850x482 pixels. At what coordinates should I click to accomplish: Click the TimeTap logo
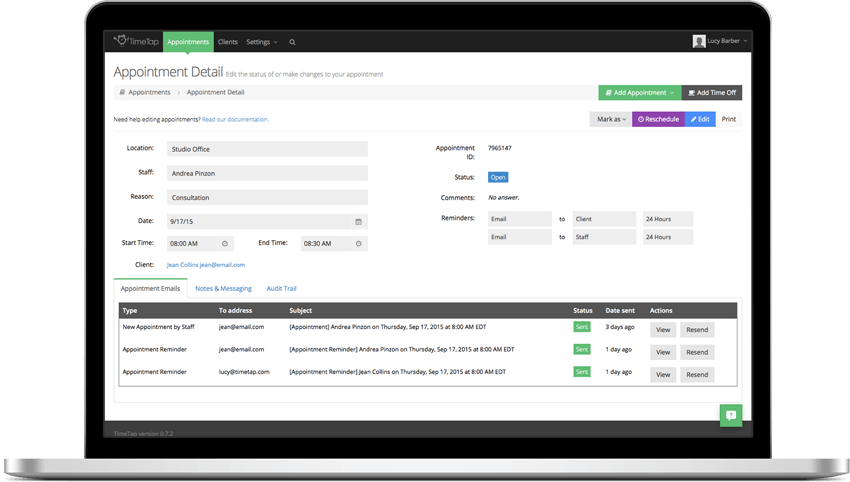click(x=136, y=41)
